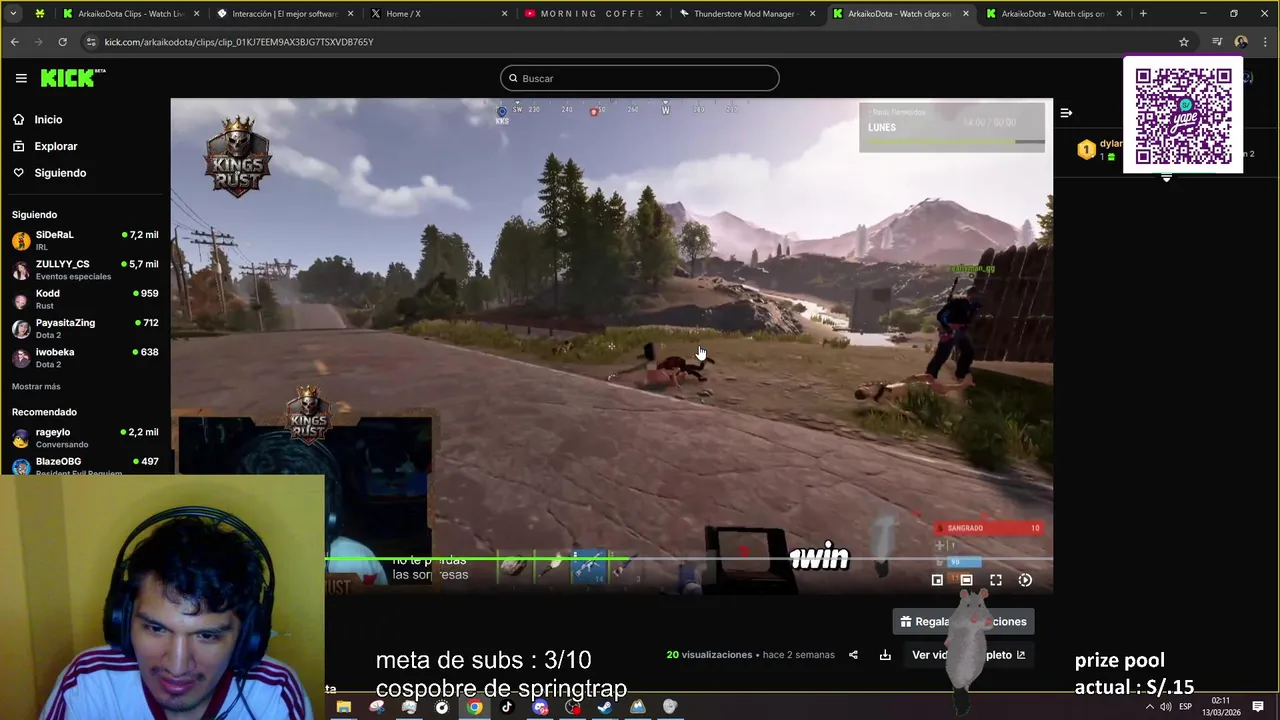Open iwobeka's Dota 2 stream
This screenshot has width=1280, height=720.
click(85, 357)
